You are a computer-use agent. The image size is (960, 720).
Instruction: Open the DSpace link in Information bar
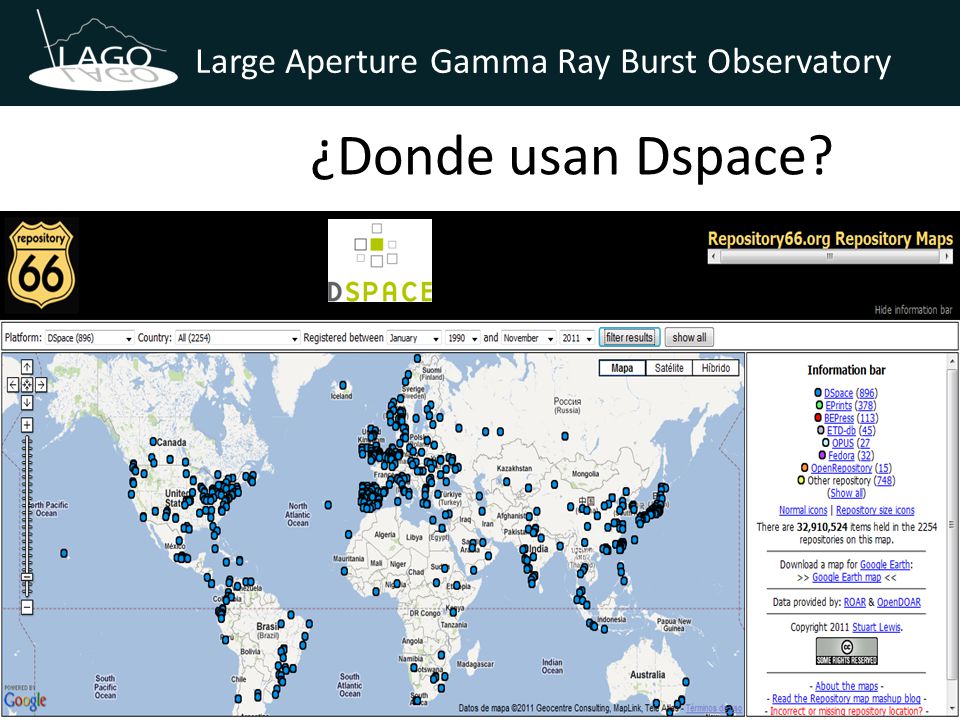(838, 393)
